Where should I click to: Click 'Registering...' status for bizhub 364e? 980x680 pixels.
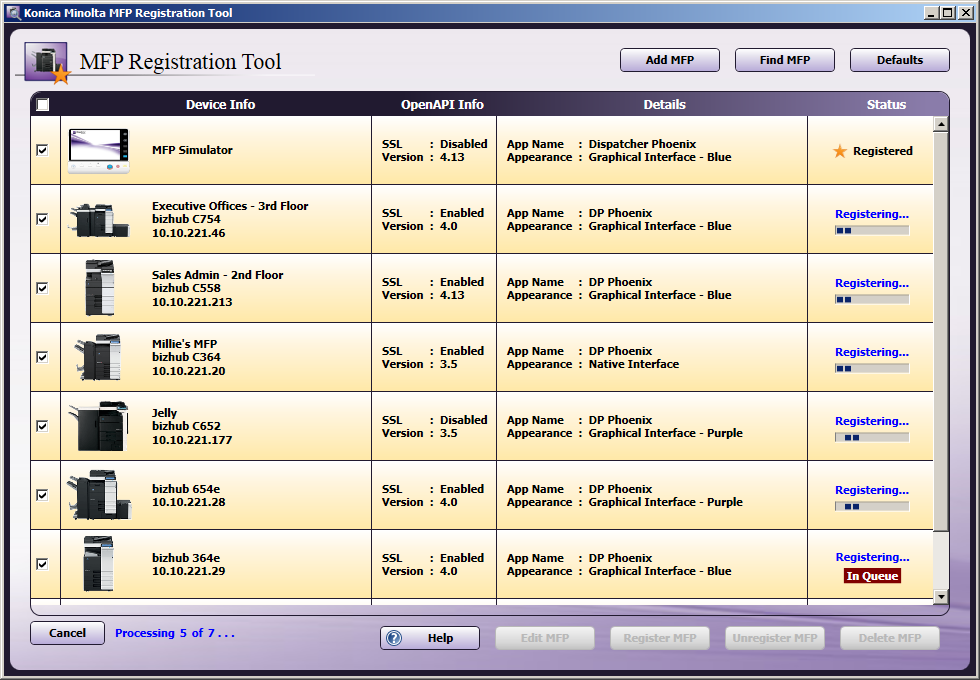(872, 557)
